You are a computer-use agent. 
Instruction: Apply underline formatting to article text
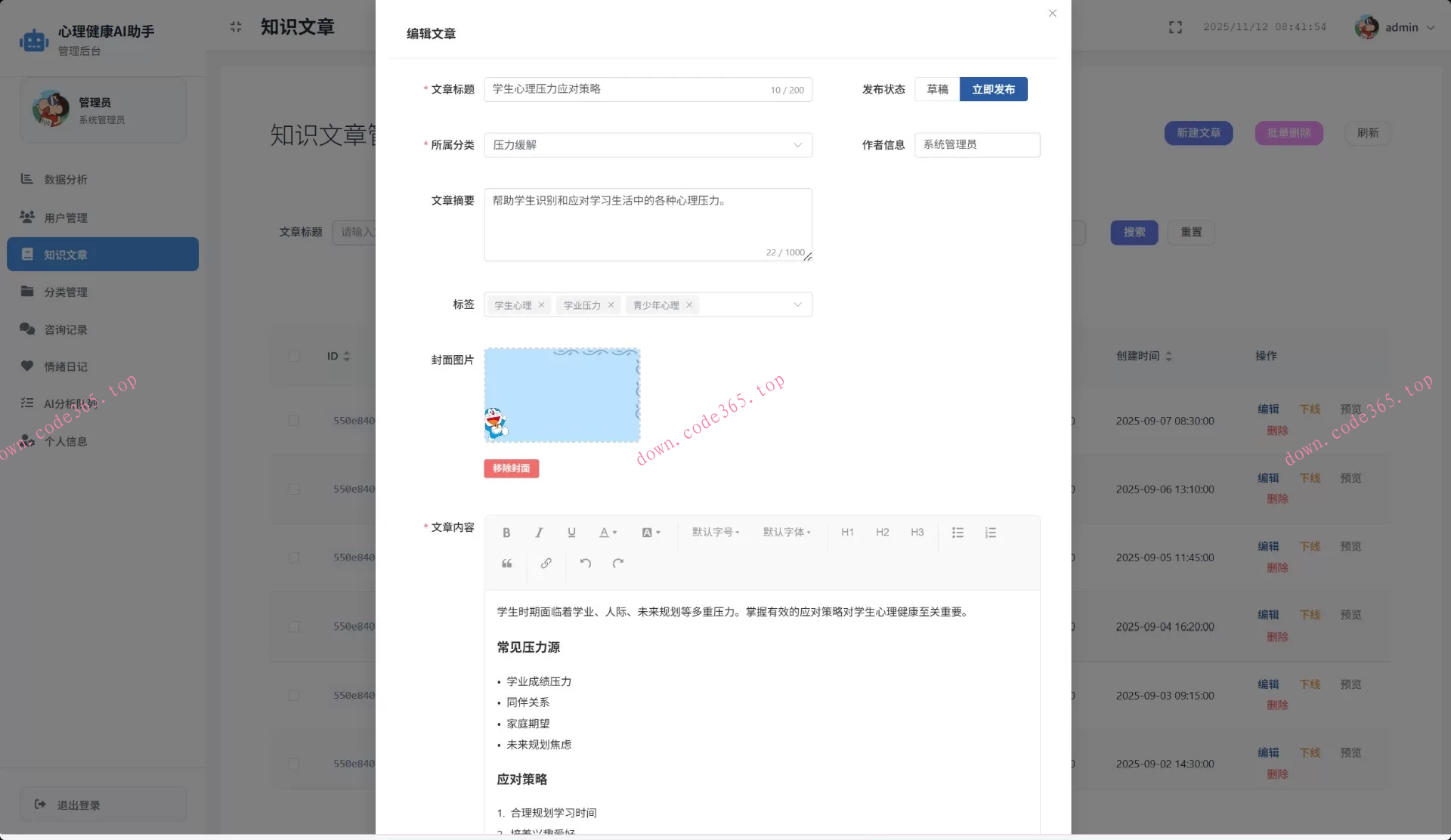click(571, 533)
